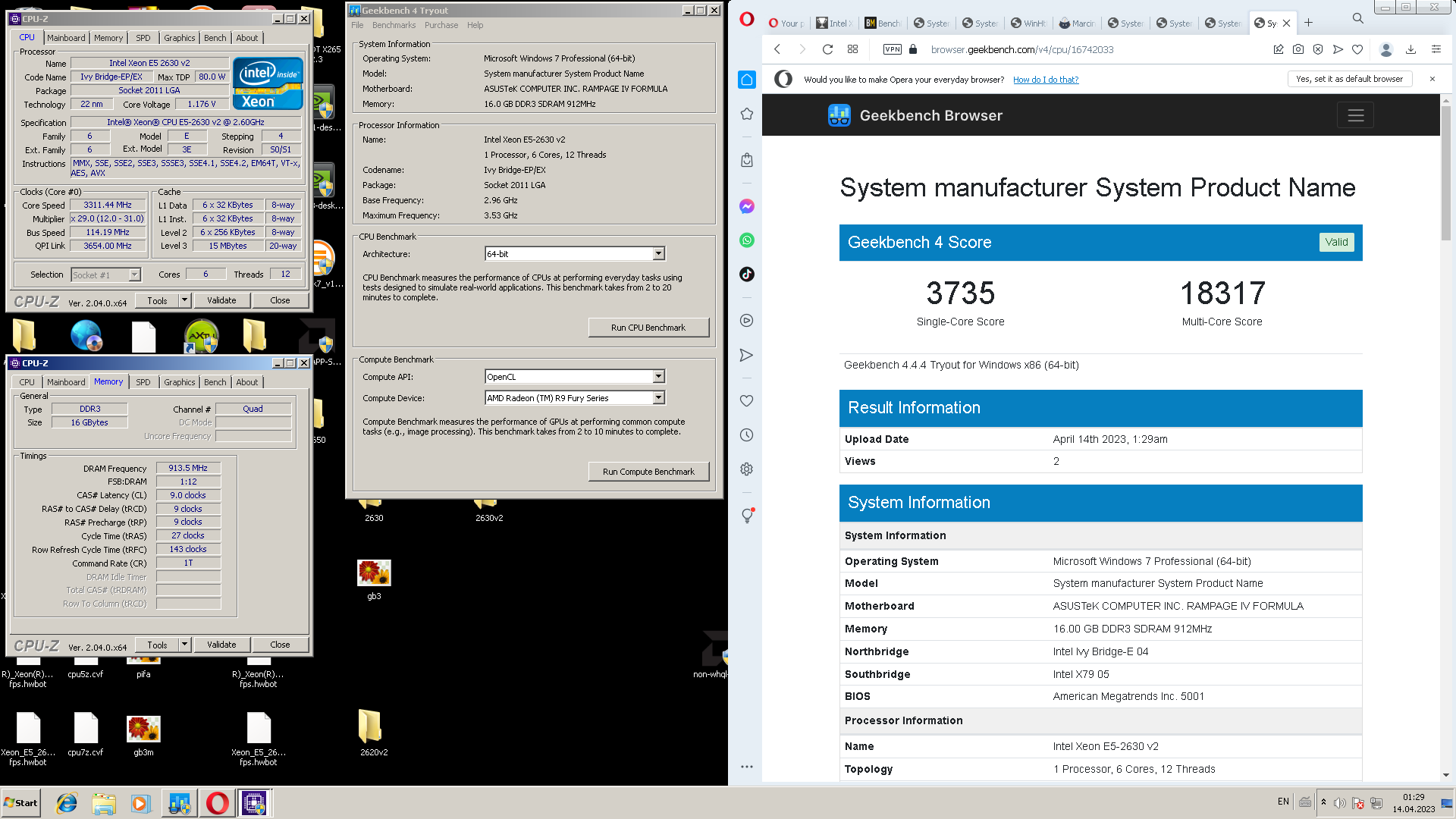Image resolution: width=1456 pixels, height=819 pixels.
Task: Open Opera Speed Dial grid icon
Action: click(852, 49)
